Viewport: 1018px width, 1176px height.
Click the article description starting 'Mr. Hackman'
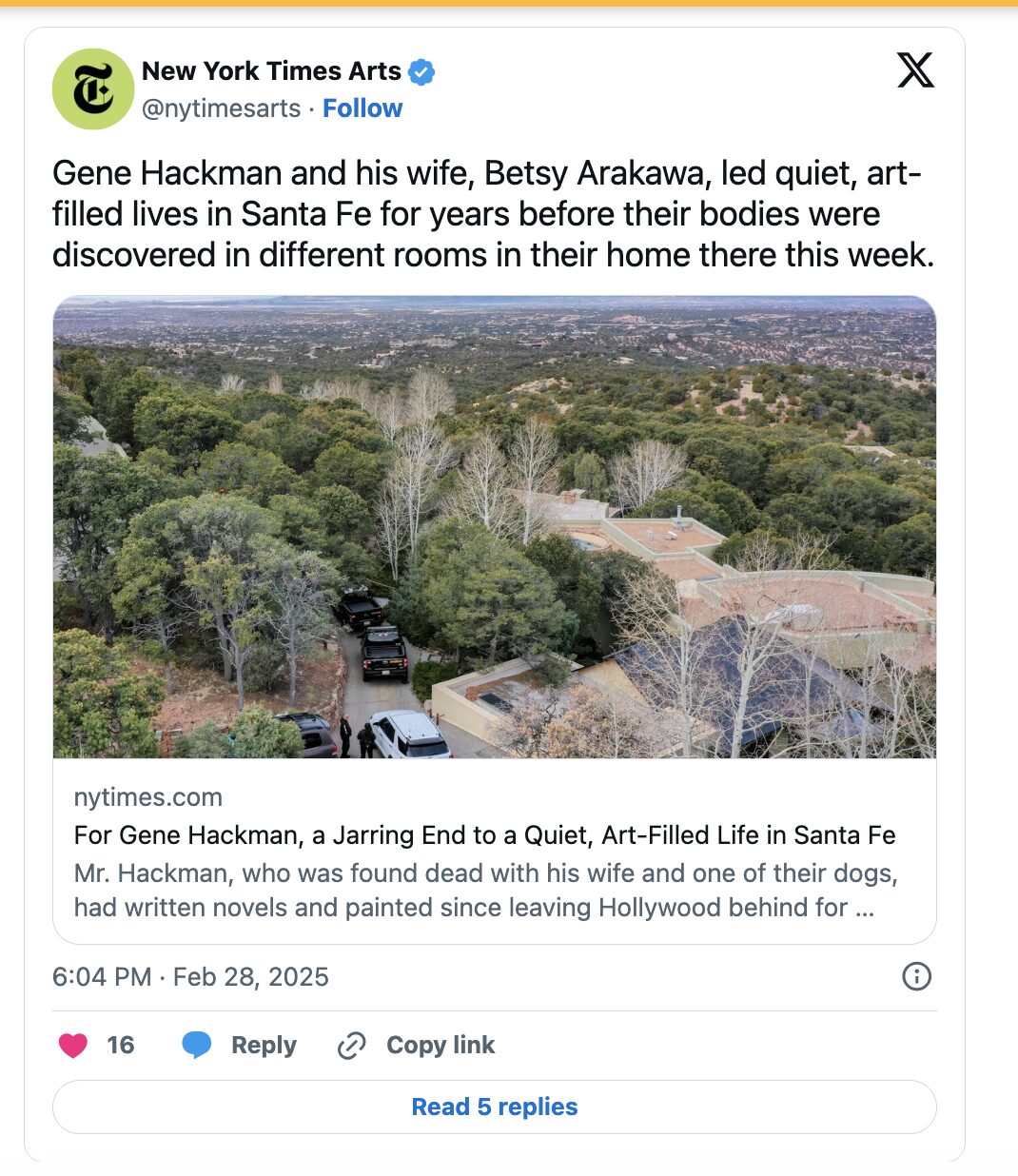pyautogui.click(x=485, y=891)
